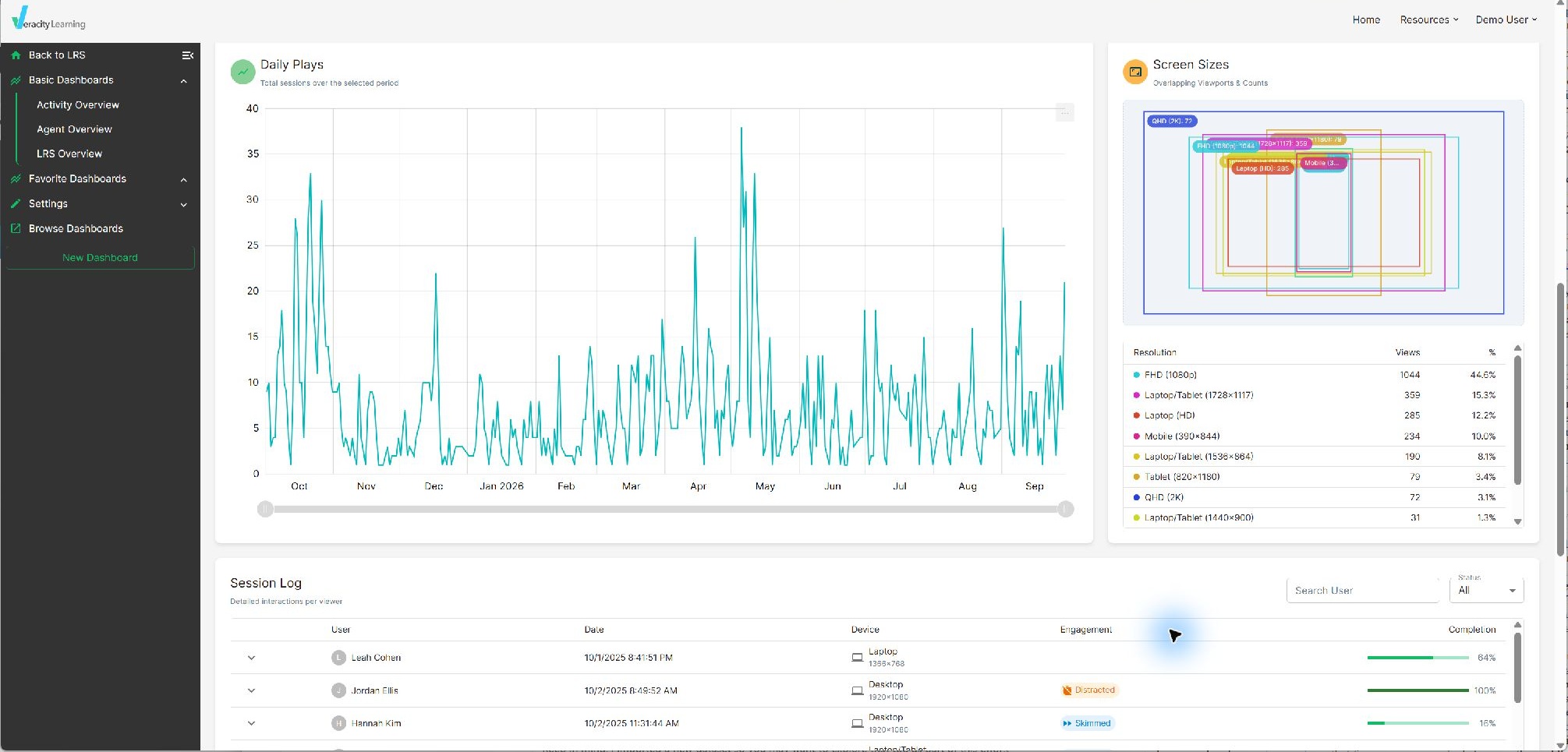The height and width of the screenshot is (752, 1568).
Task: Open the chart options ellipsis menu
Action: coord(1064,113)
